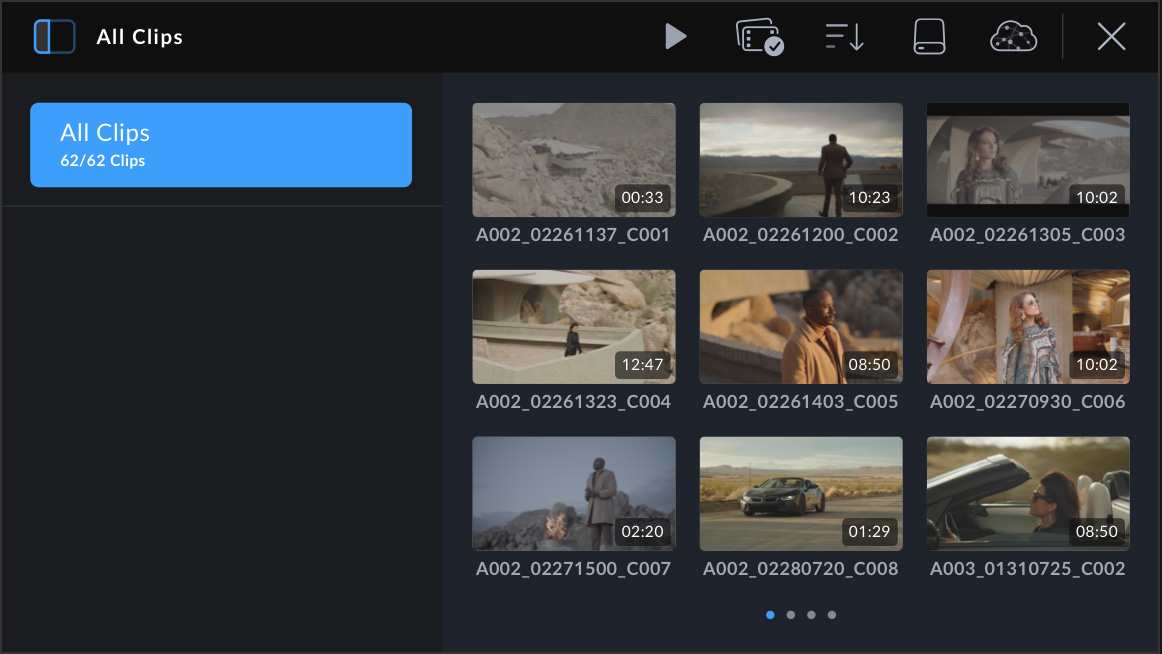Choose clip A002_02261305_C003 thumbnail
Image resolution: width=1162 pixels, height=654 pixels.
1027,160
